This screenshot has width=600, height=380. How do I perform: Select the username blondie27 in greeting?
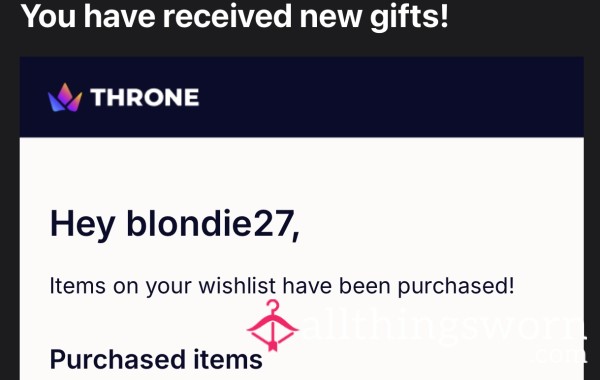(x=210, y=223)
